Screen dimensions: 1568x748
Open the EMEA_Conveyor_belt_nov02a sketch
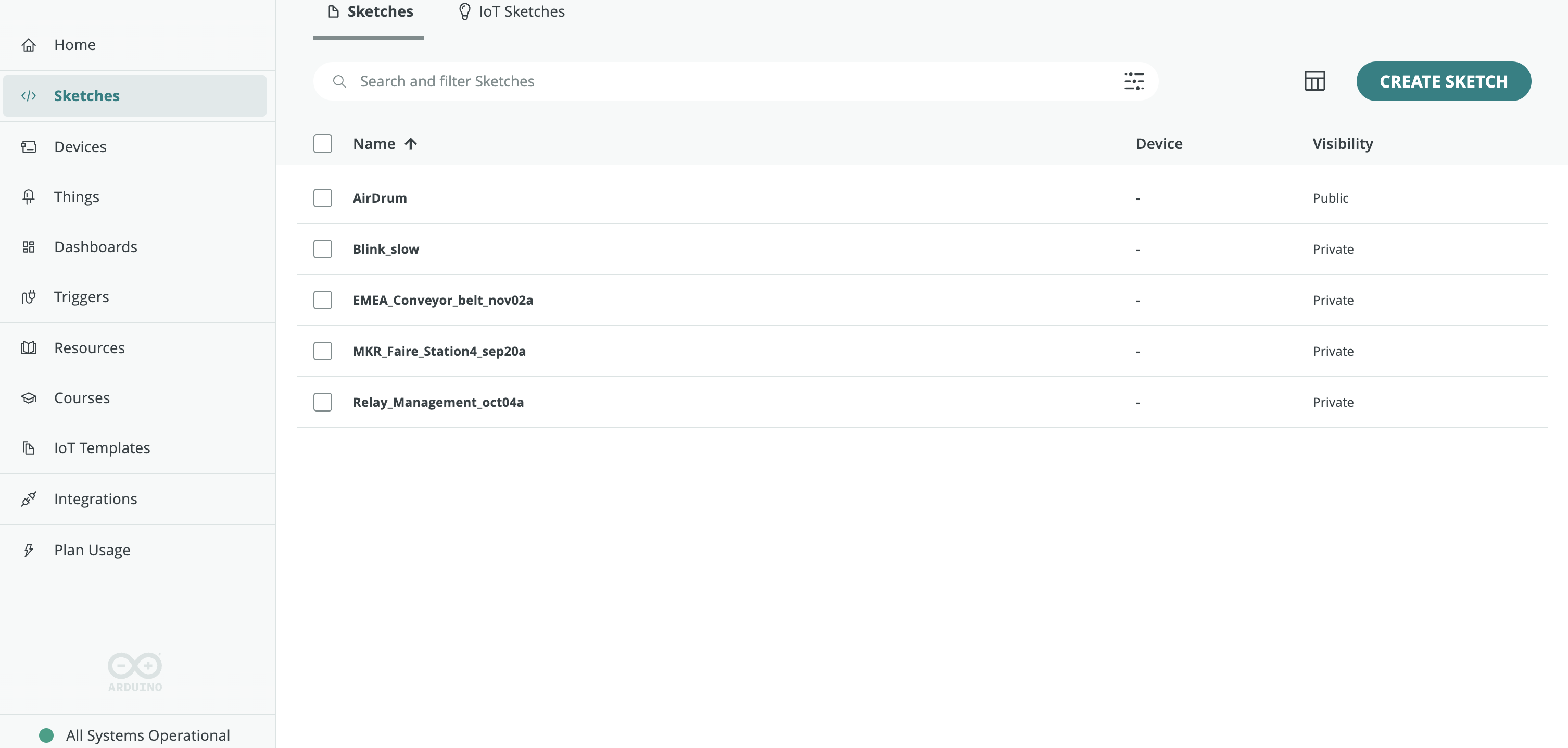(442, 300)
